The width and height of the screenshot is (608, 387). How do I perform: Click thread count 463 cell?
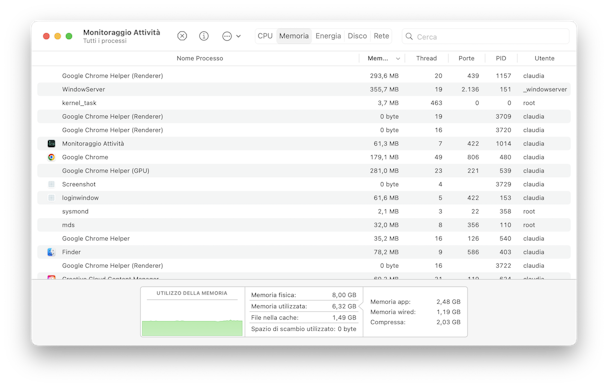[436, 103]
